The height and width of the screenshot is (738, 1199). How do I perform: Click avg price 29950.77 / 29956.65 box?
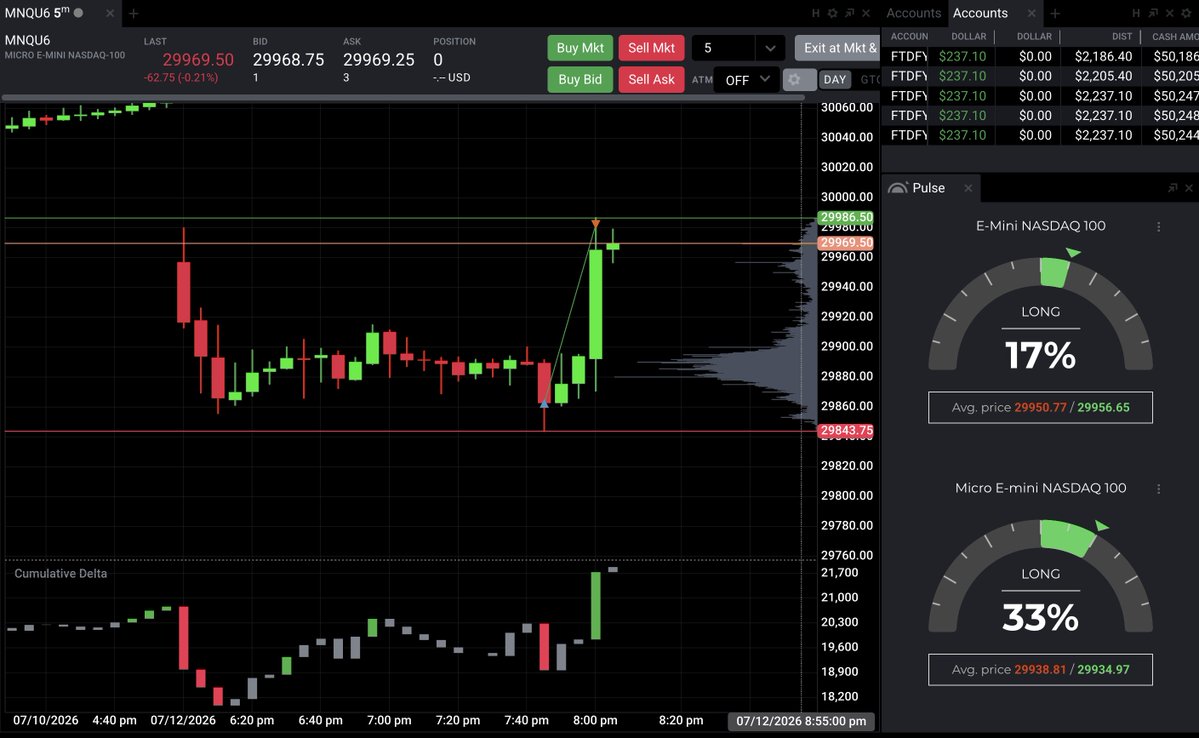tap(1040, 408)
